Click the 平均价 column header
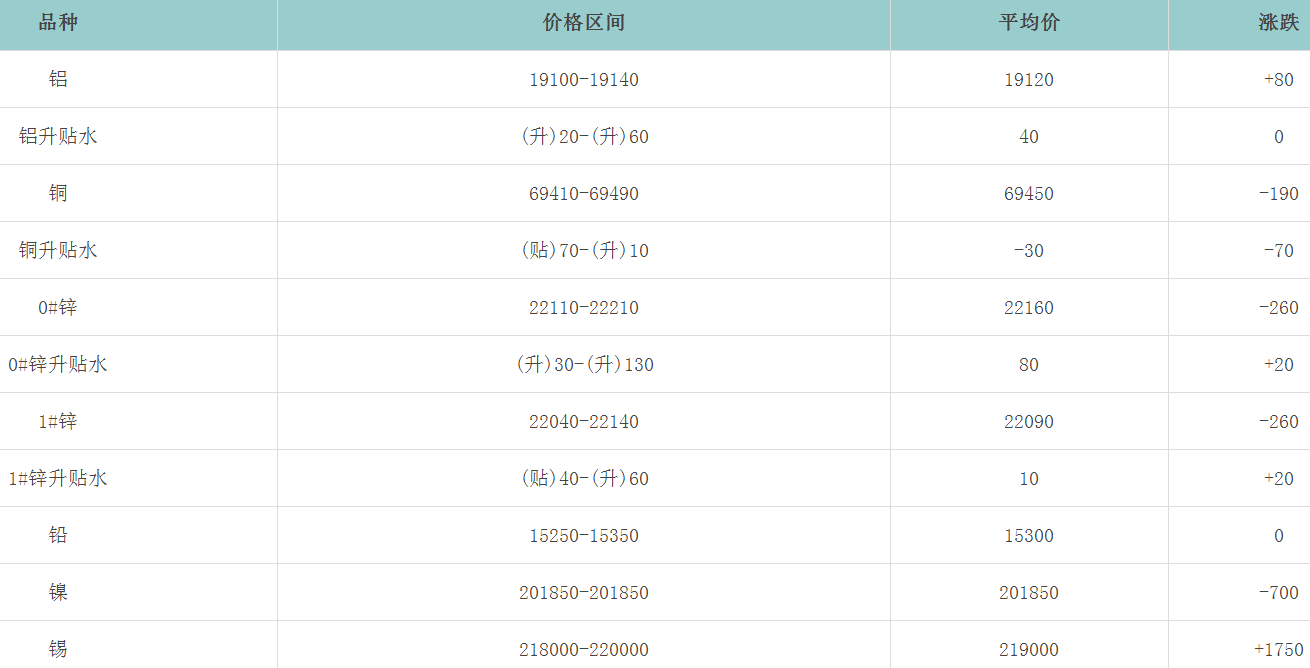 click(x=1029, y=23)
